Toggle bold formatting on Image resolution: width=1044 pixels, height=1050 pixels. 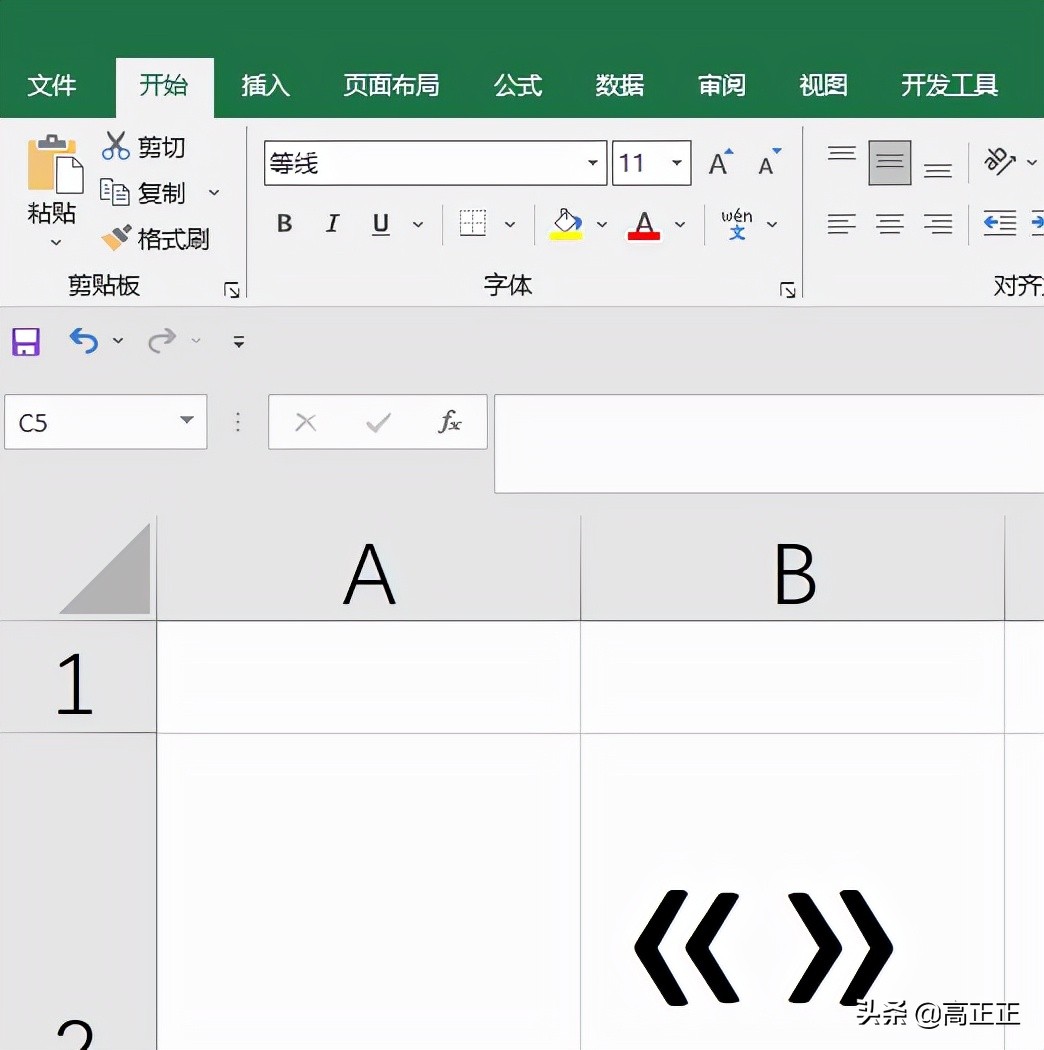click(284, 224)
